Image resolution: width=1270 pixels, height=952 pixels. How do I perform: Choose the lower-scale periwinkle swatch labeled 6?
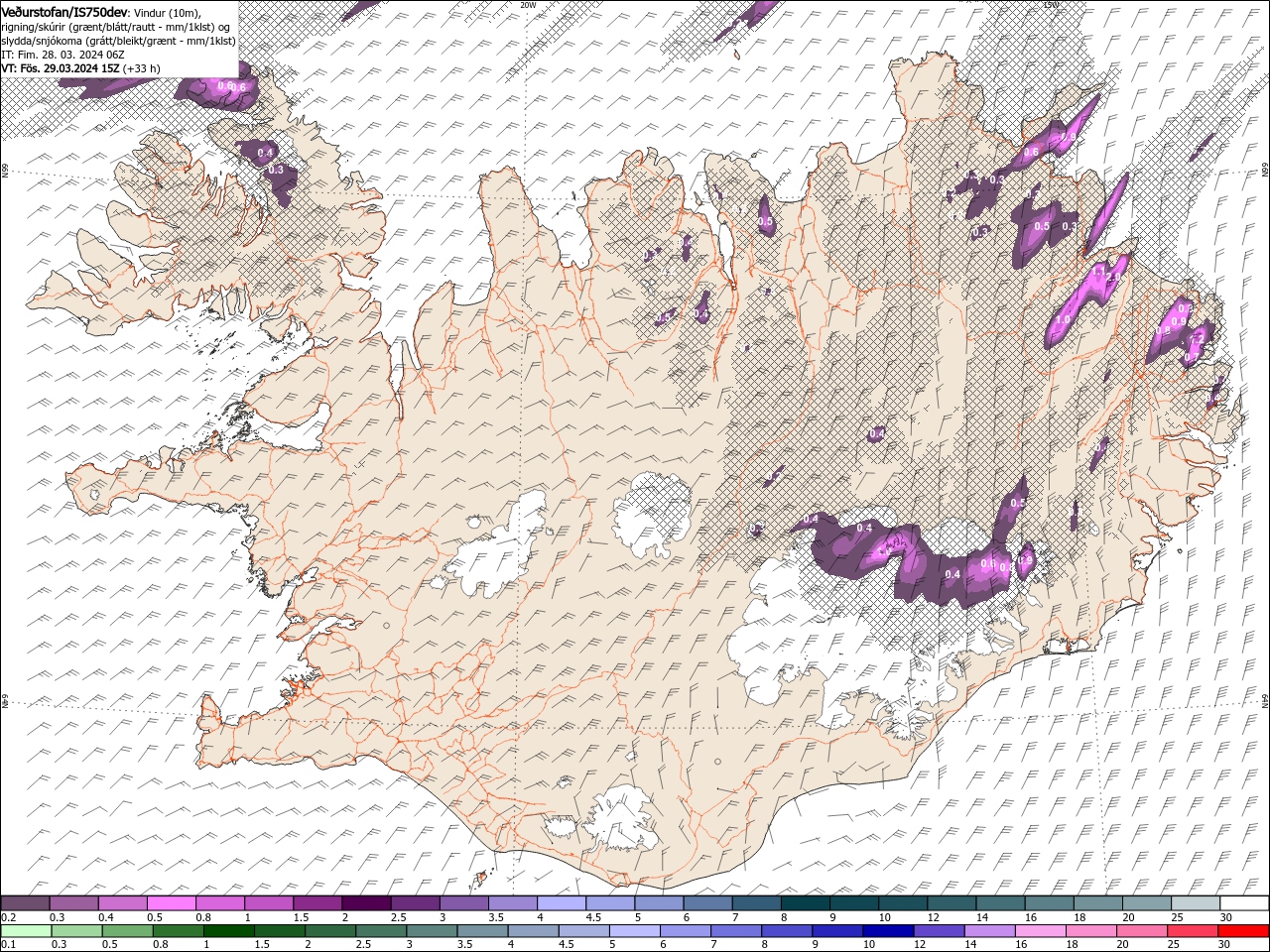click(685, 931)
